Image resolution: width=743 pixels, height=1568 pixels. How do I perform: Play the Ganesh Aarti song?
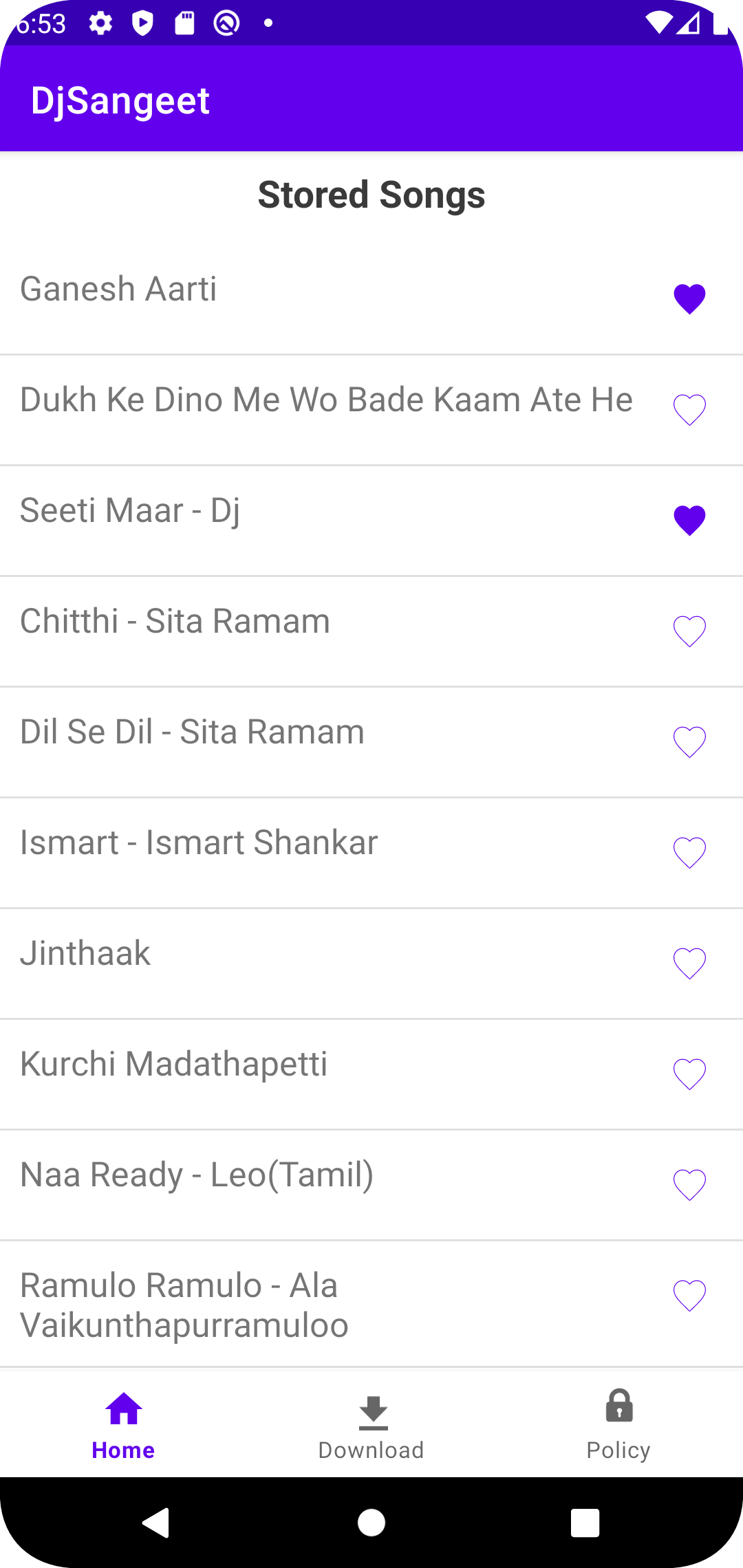pyautogui.click(x=118, y=289)
